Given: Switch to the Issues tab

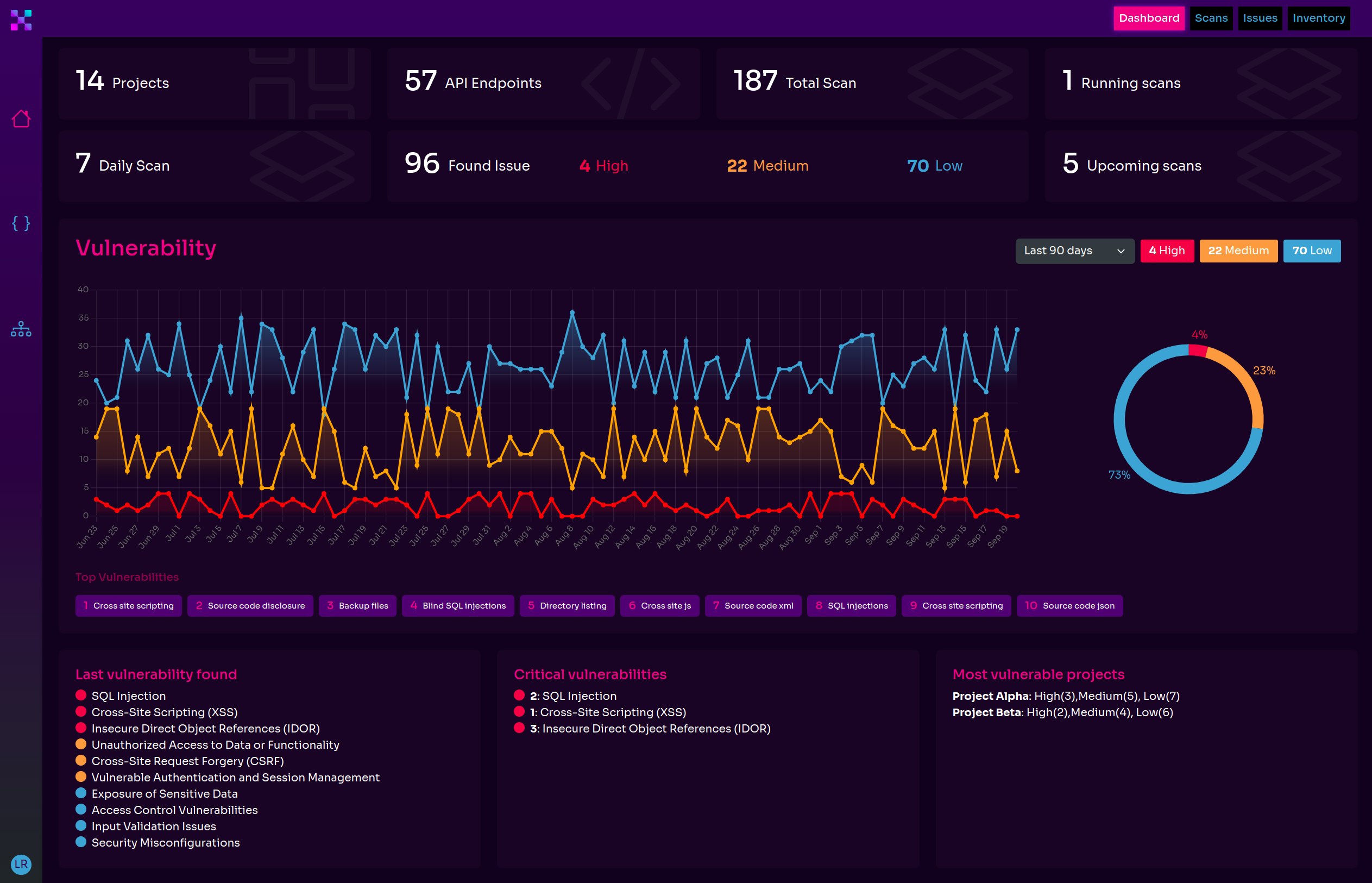Looking at the screenshot, I should click(1260, 18).
